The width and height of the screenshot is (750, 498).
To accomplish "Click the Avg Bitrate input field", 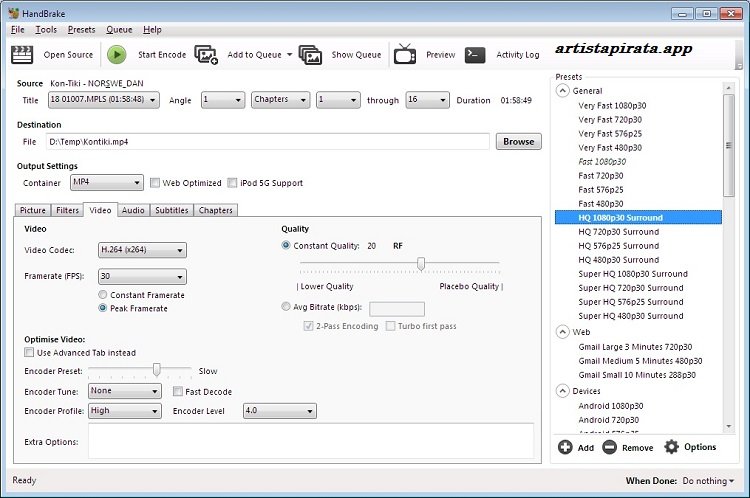I will 397,309.
